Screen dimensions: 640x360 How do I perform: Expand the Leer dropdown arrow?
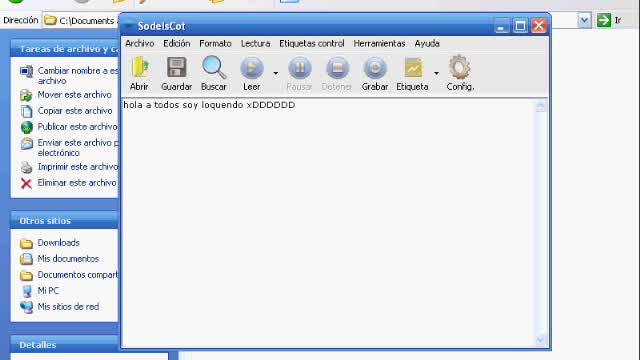276,73
